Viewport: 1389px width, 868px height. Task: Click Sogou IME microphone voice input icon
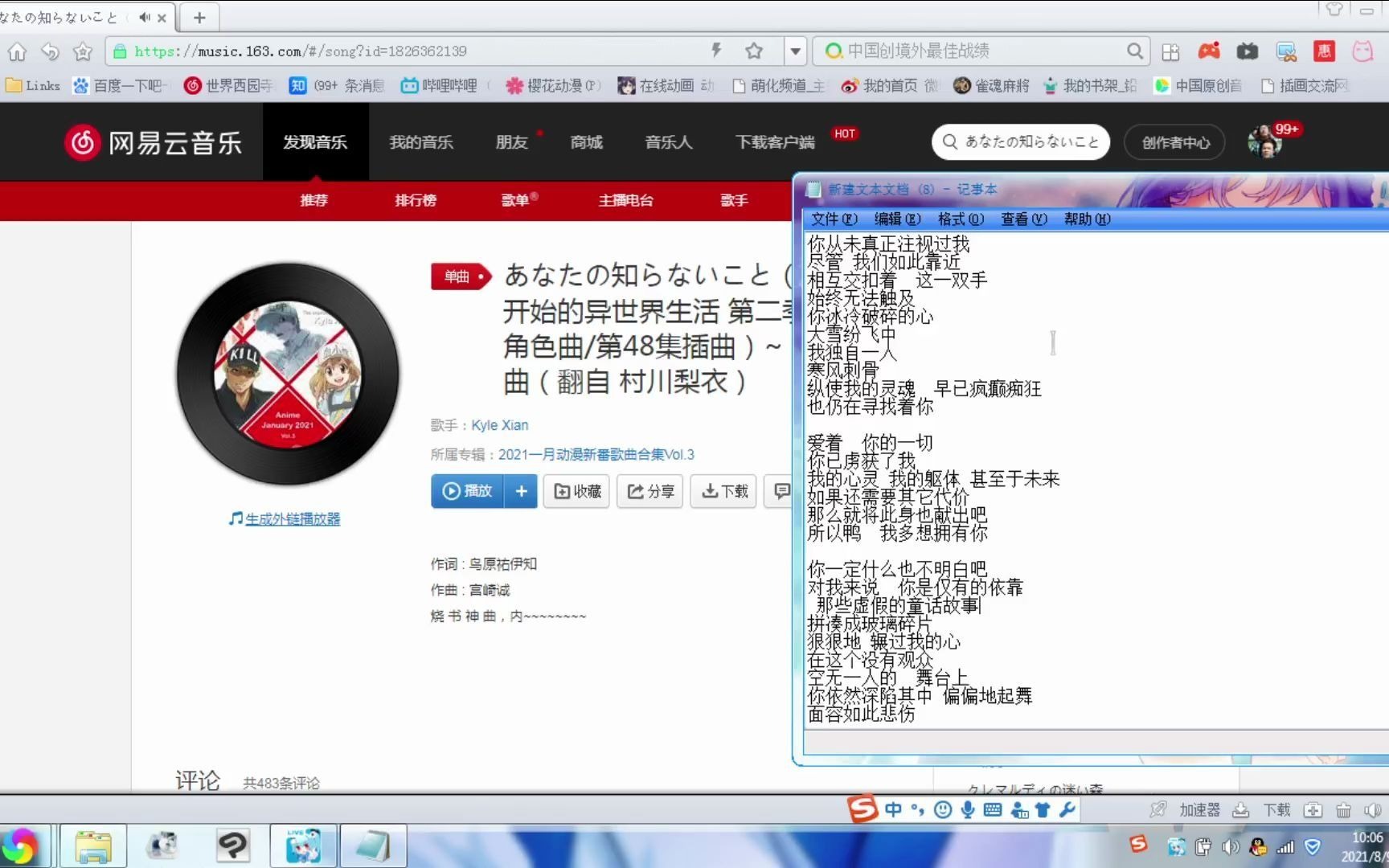point(968,809)
